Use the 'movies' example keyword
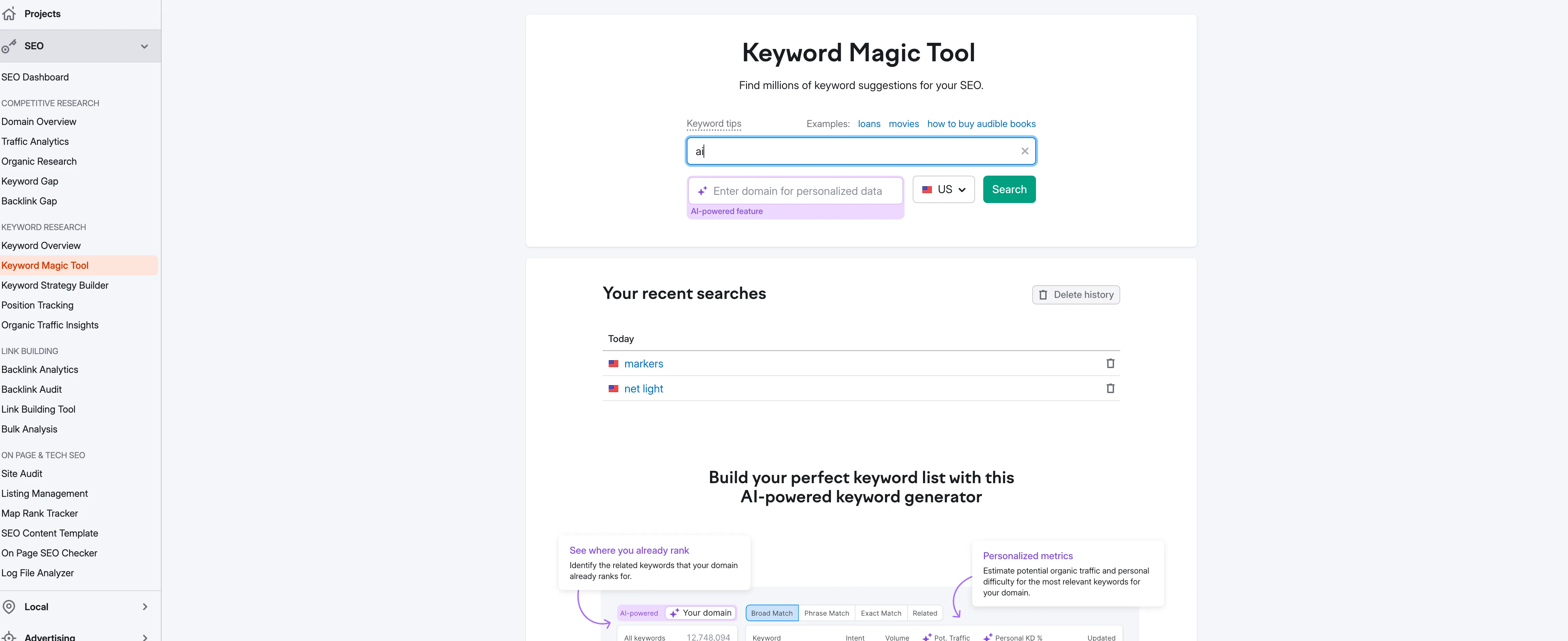 (904, 124)
